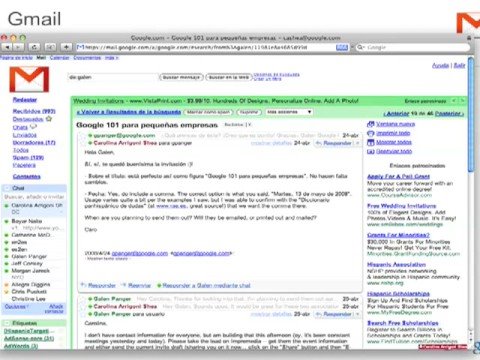Open reply dropdown on 25-abr message
The height and width of the screenshot is (360, 480).
click(x=358, y=314)
